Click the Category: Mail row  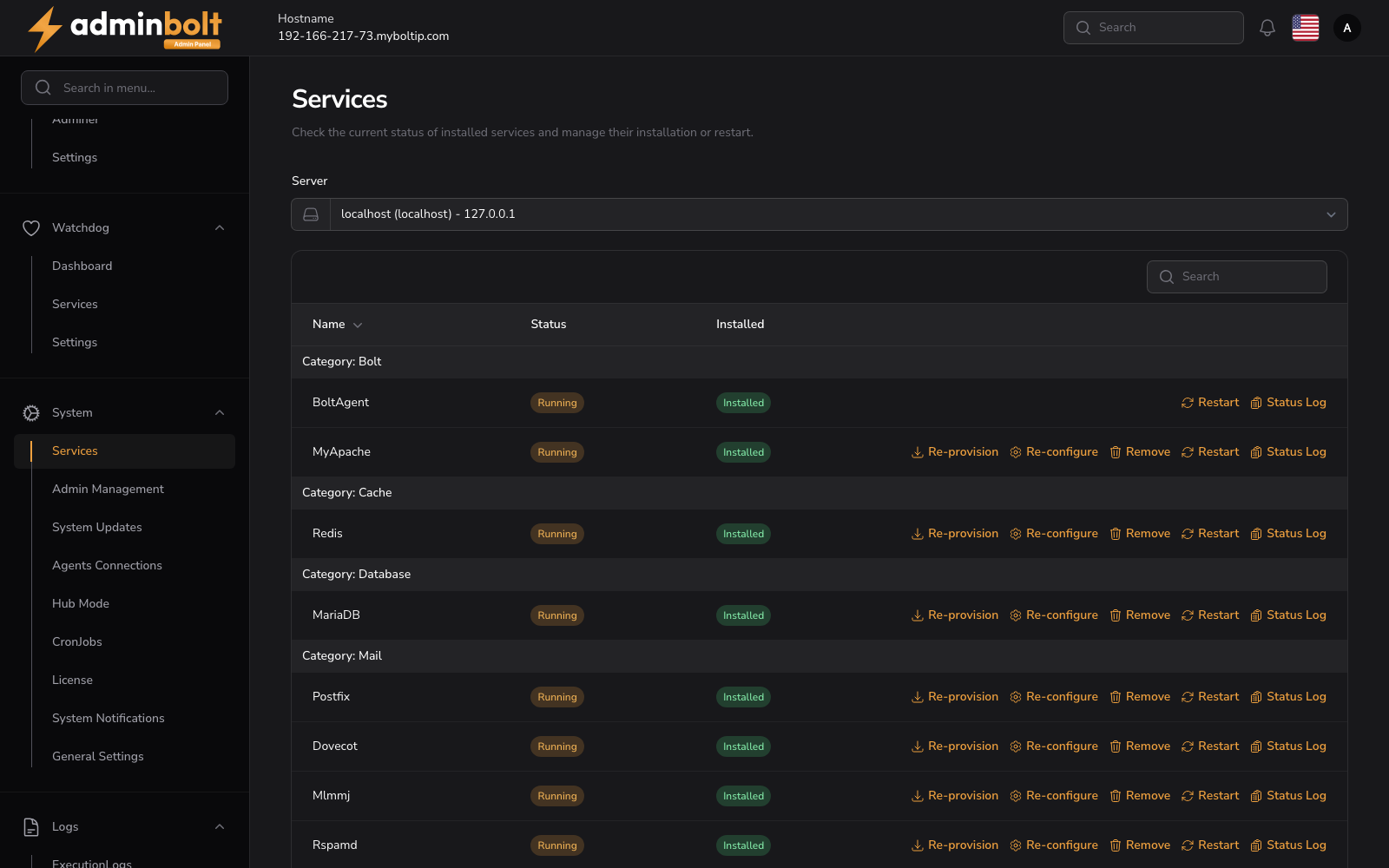coord(820,656)
